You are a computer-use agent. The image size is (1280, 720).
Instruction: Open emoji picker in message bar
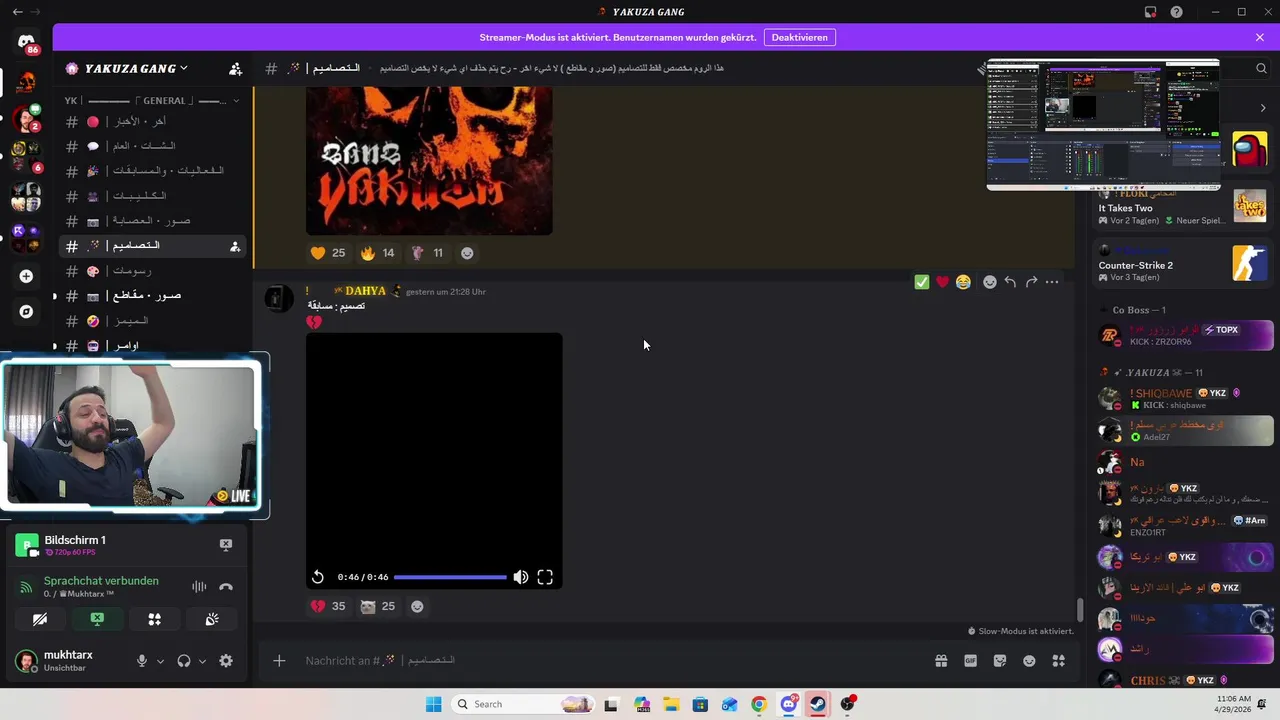click(1029, 661)
